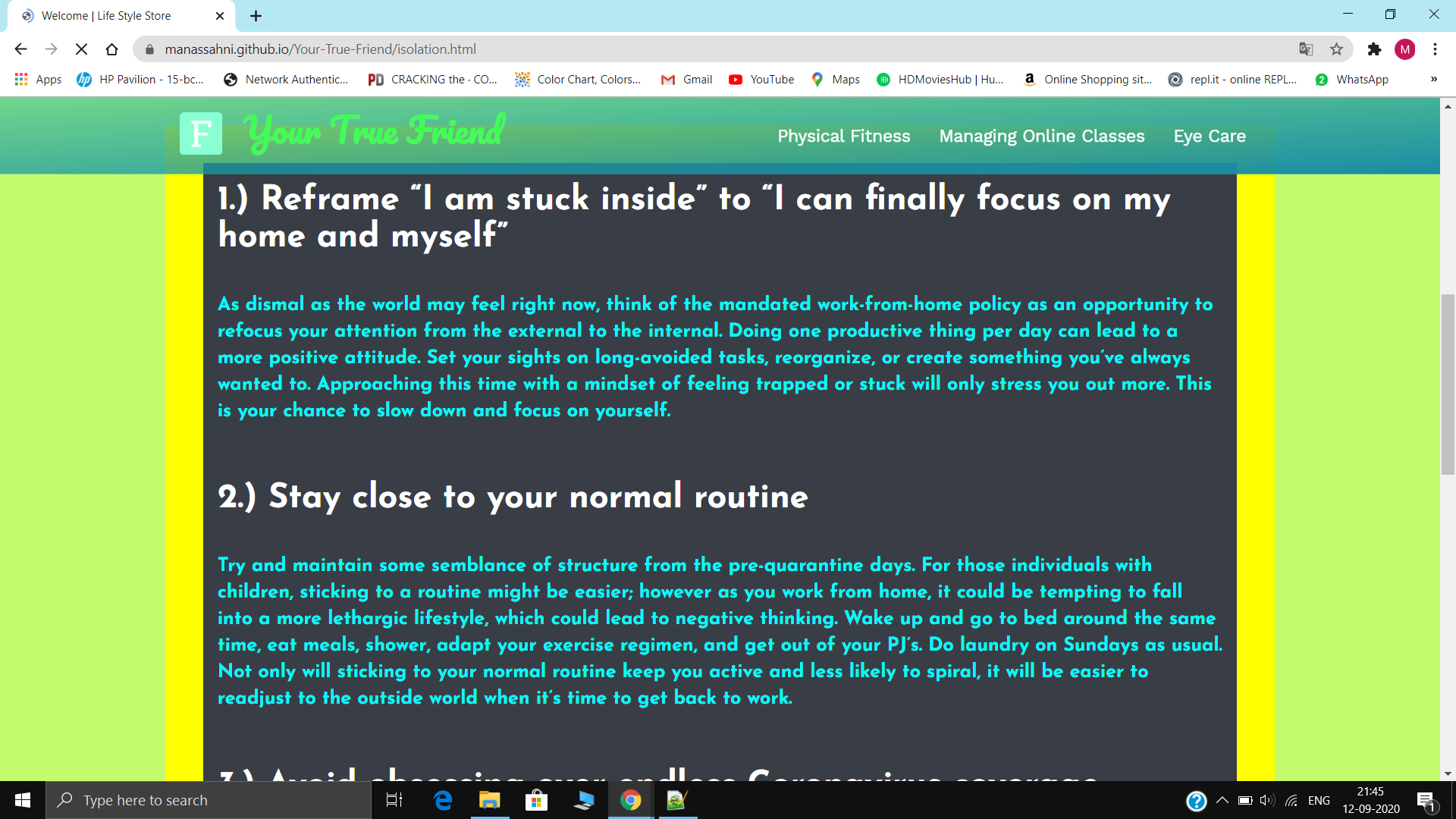Open YouTube bookmark
Image resolution: width=1456 pixels, height=819 pixels.
click(x=761, y=80)
